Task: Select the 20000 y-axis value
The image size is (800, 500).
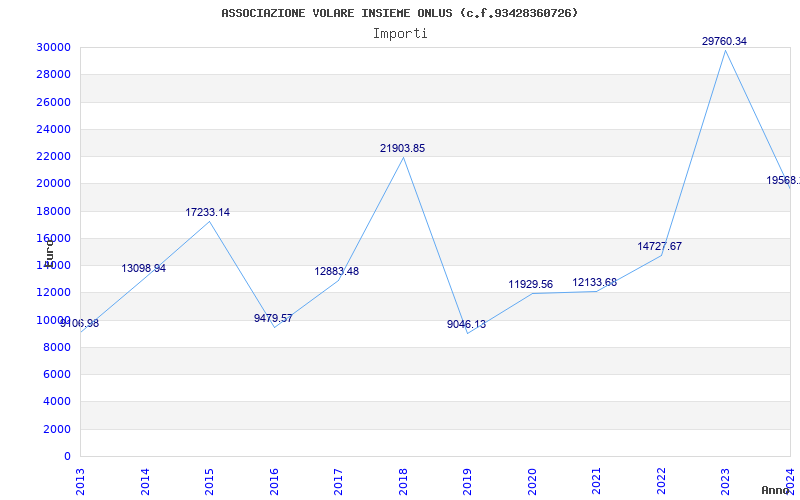Action: [53, 184]
